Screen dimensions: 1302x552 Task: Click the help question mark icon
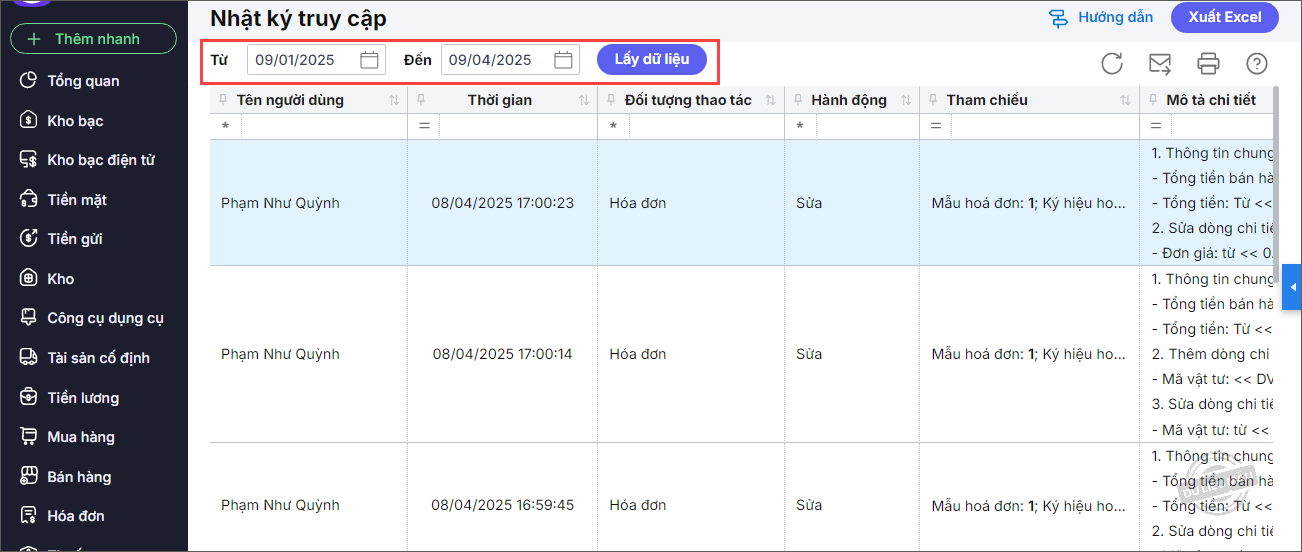point(1257,64)
